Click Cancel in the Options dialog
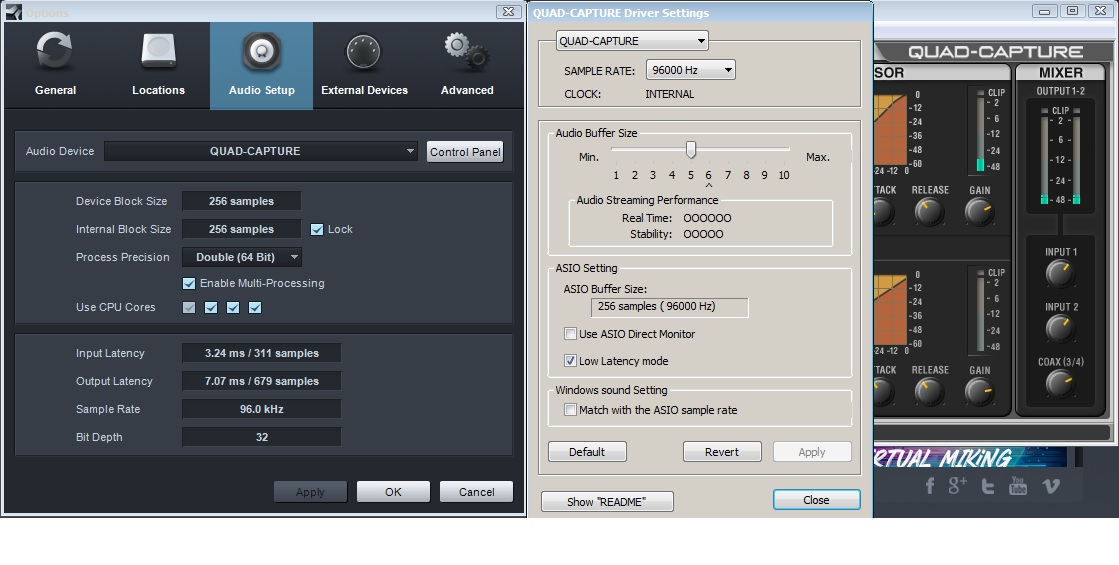 pyautogui.click(x=476, y=492)
